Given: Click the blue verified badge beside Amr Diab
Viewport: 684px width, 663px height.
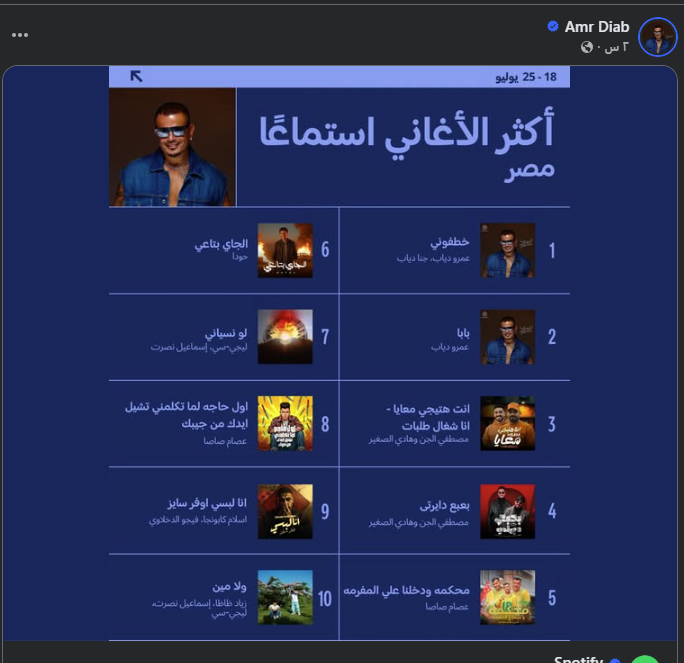Looking at the screenshot, I should [553, 27].
